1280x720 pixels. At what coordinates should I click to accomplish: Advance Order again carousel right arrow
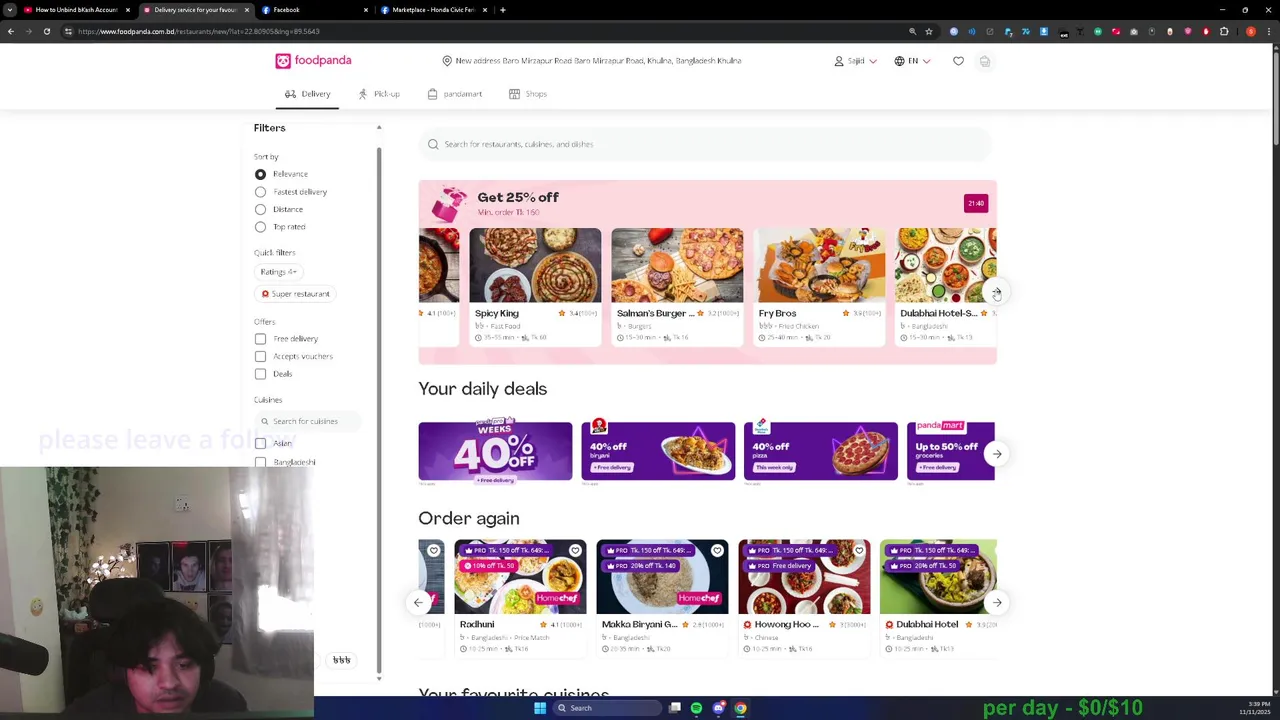[997, 602]
